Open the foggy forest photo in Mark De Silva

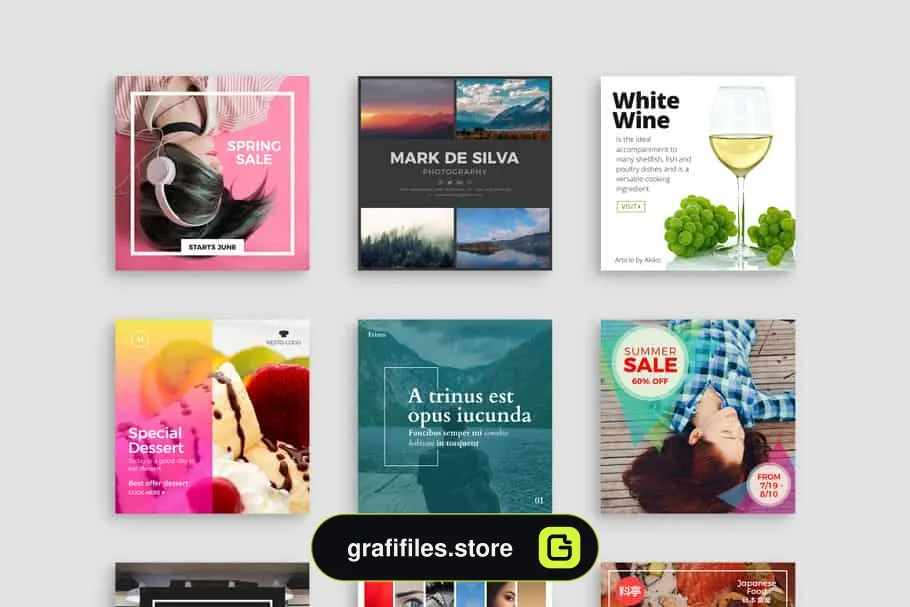pos(407,238)
